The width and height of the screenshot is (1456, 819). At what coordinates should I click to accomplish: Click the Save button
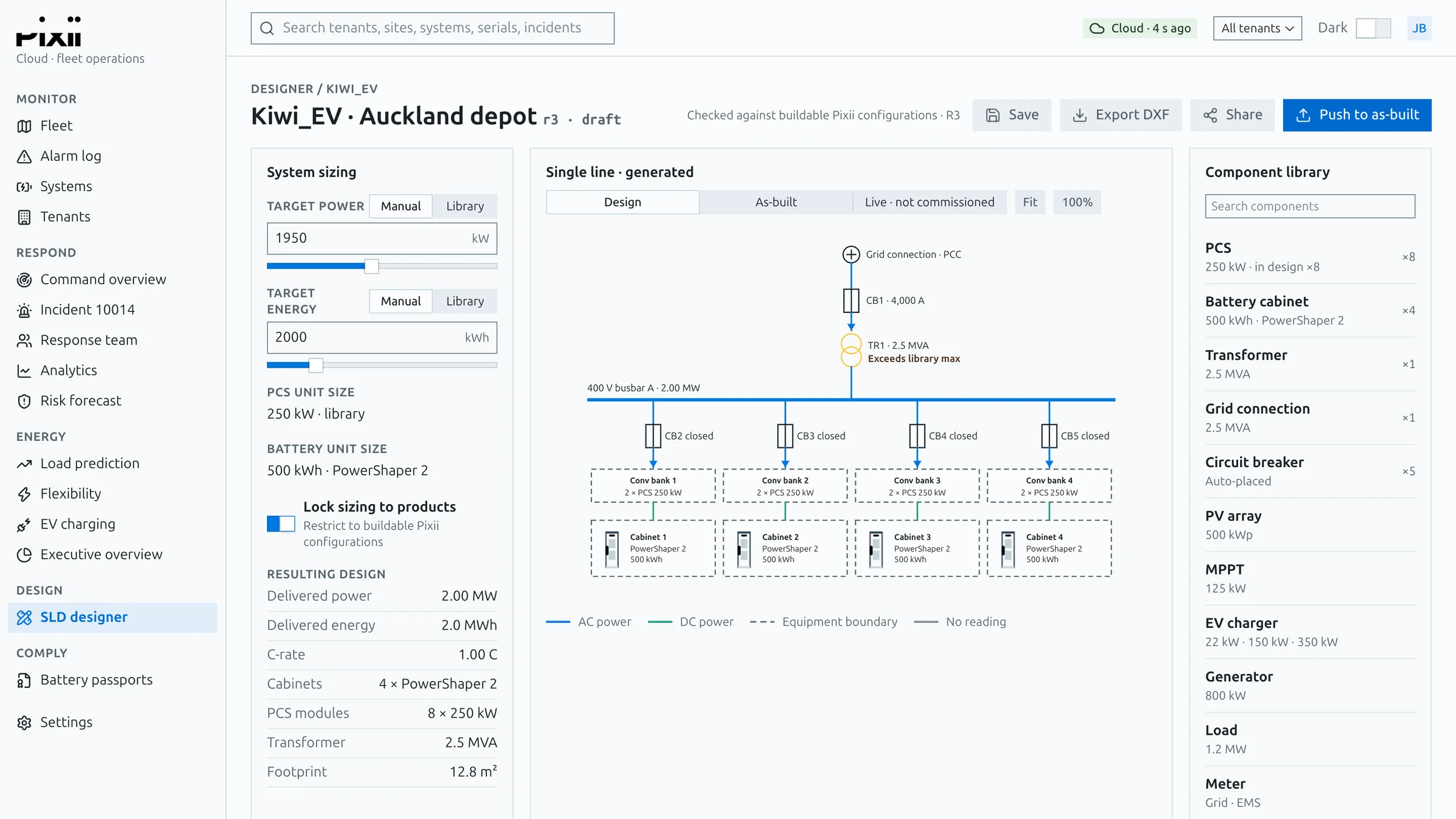point(1012,115)
